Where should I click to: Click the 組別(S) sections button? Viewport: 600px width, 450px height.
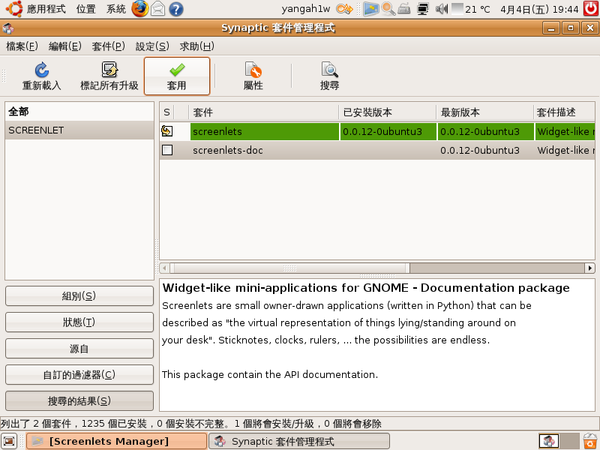point(79,296)
